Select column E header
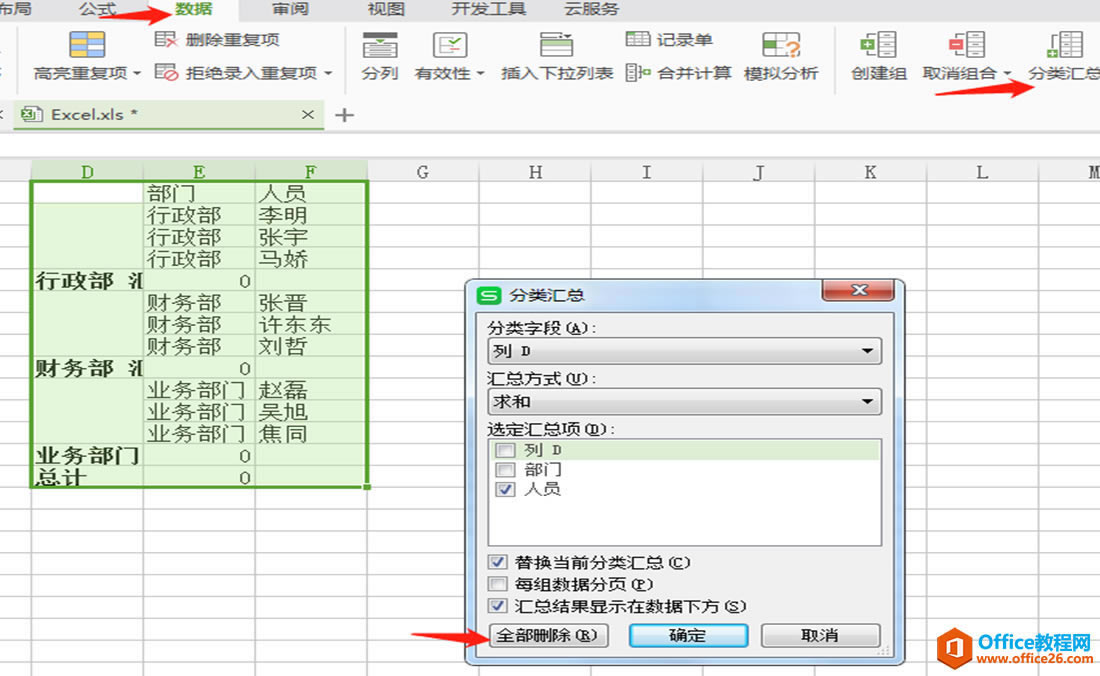 199,171
